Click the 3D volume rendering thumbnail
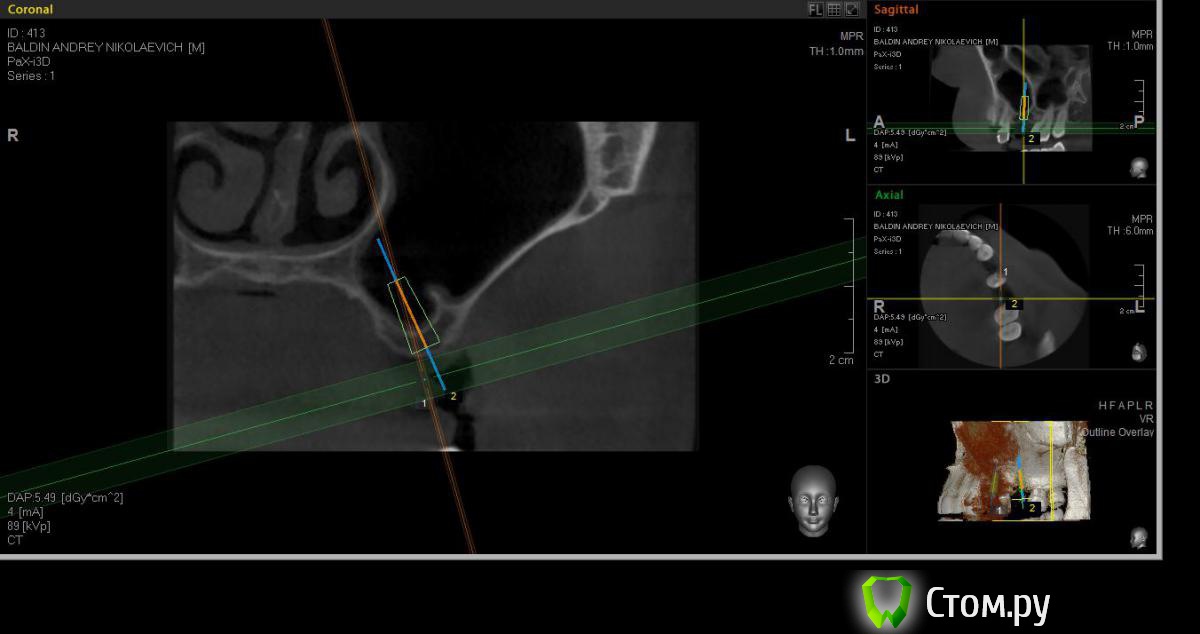The width and height of the screenshot is (1200, 634). (x=1013, y=471)
